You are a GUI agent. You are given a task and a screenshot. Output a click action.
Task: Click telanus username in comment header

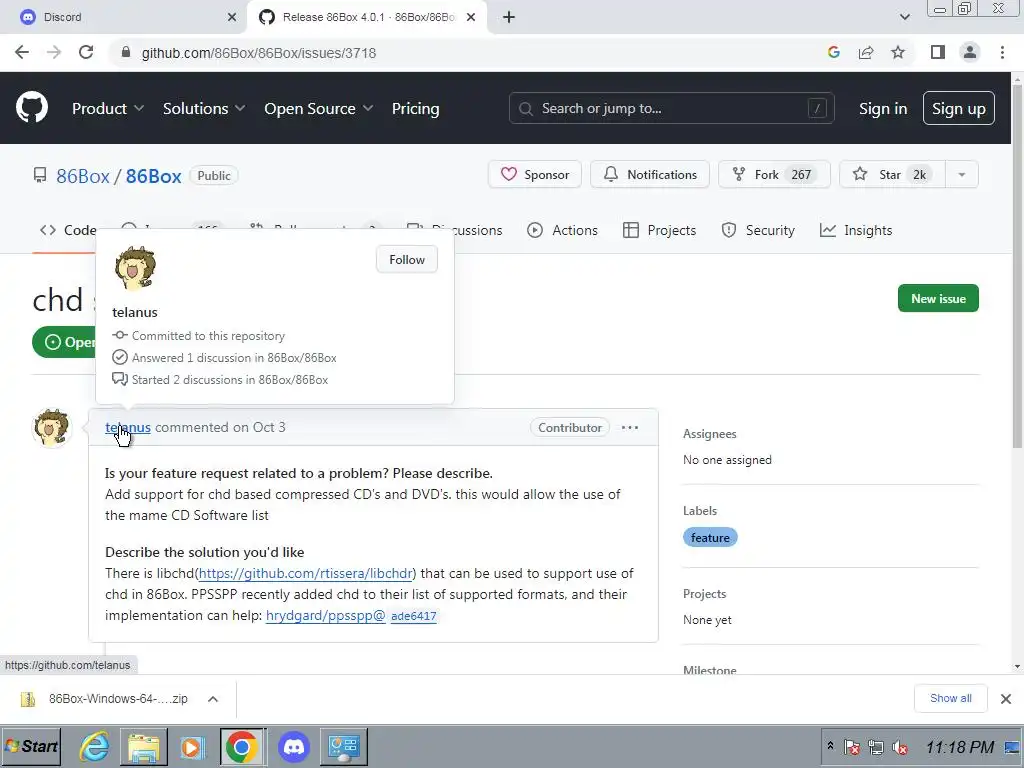click(128, 427)
